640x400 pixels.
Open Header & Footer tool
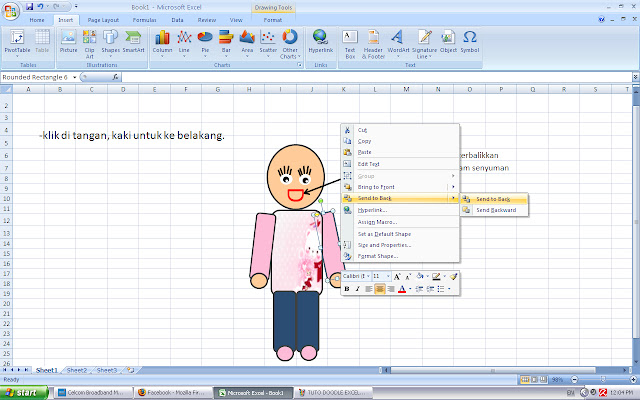(373, 44)
